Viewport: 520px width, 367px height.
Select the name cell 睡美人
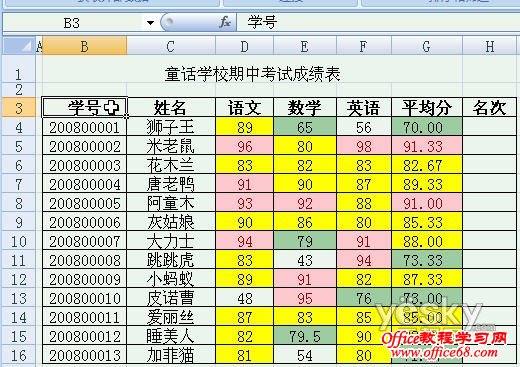pos(171,336)
